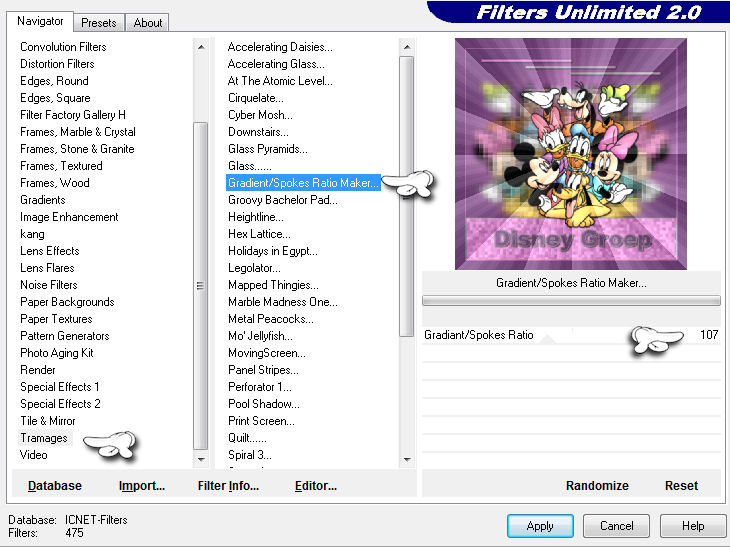Select Glass Pyramids... filter
Screen dimensions: 730x547
click(x=268, y=149)
